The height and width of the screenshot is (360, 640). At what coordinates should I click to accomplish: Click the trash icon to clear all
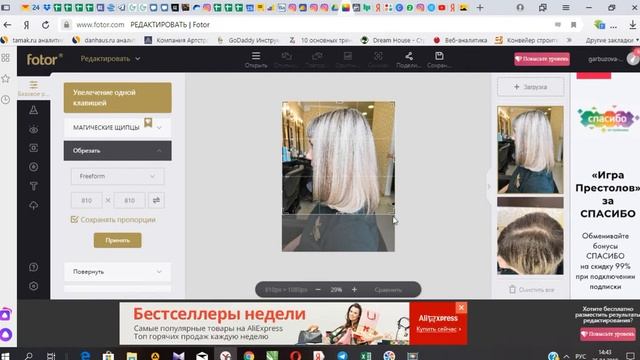pyautogui.click(x=512, y=289)
